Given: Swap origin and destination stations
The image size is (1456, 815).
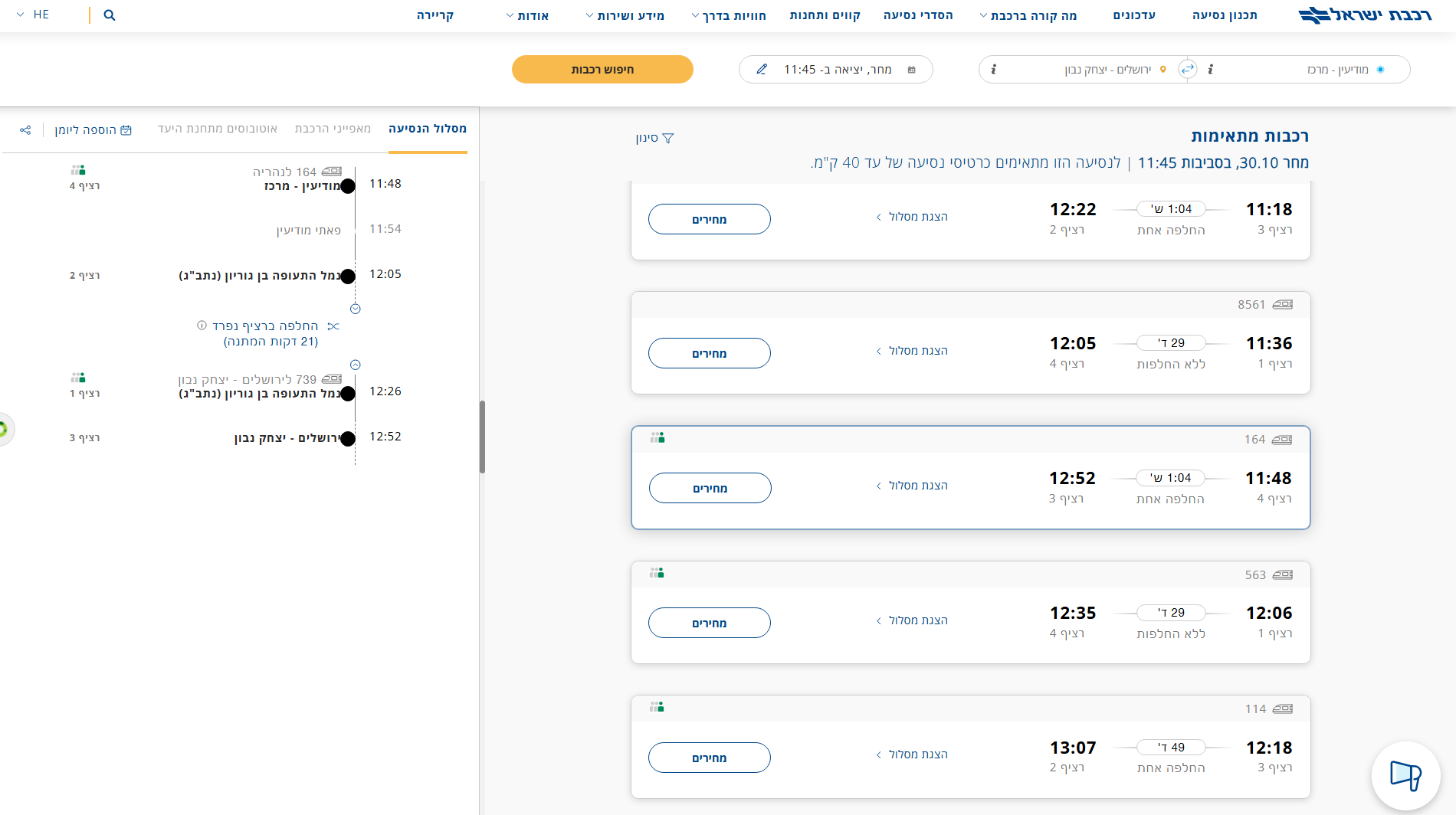Looking at the screenshot, I should pos(1187,69).
